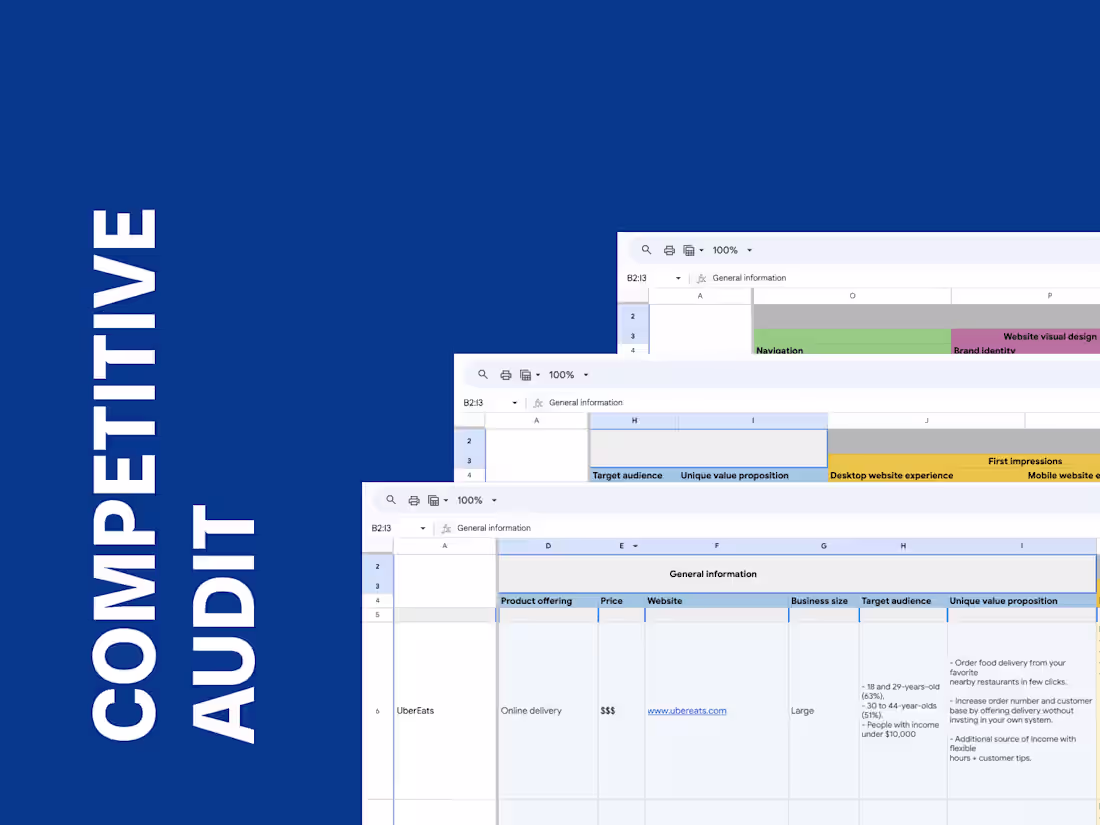Open the www.ubereats.com link
This screenshot has height=825, width=1100.
(687, 710)
